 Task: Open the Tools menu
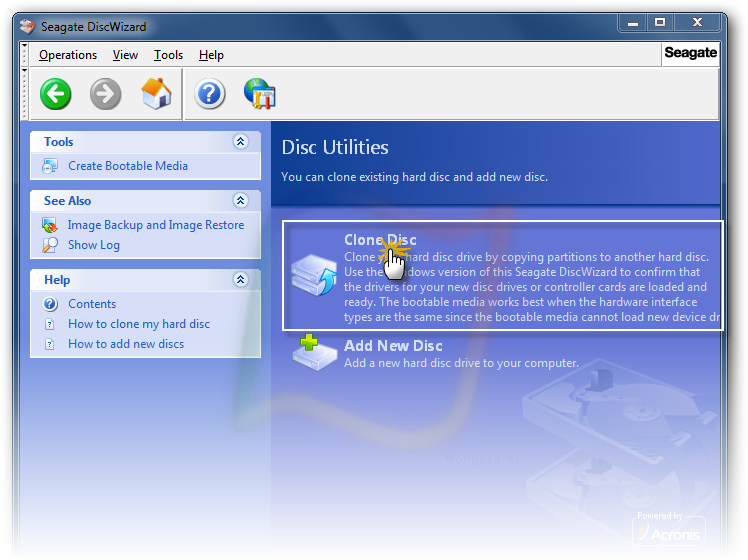(168, 55)
